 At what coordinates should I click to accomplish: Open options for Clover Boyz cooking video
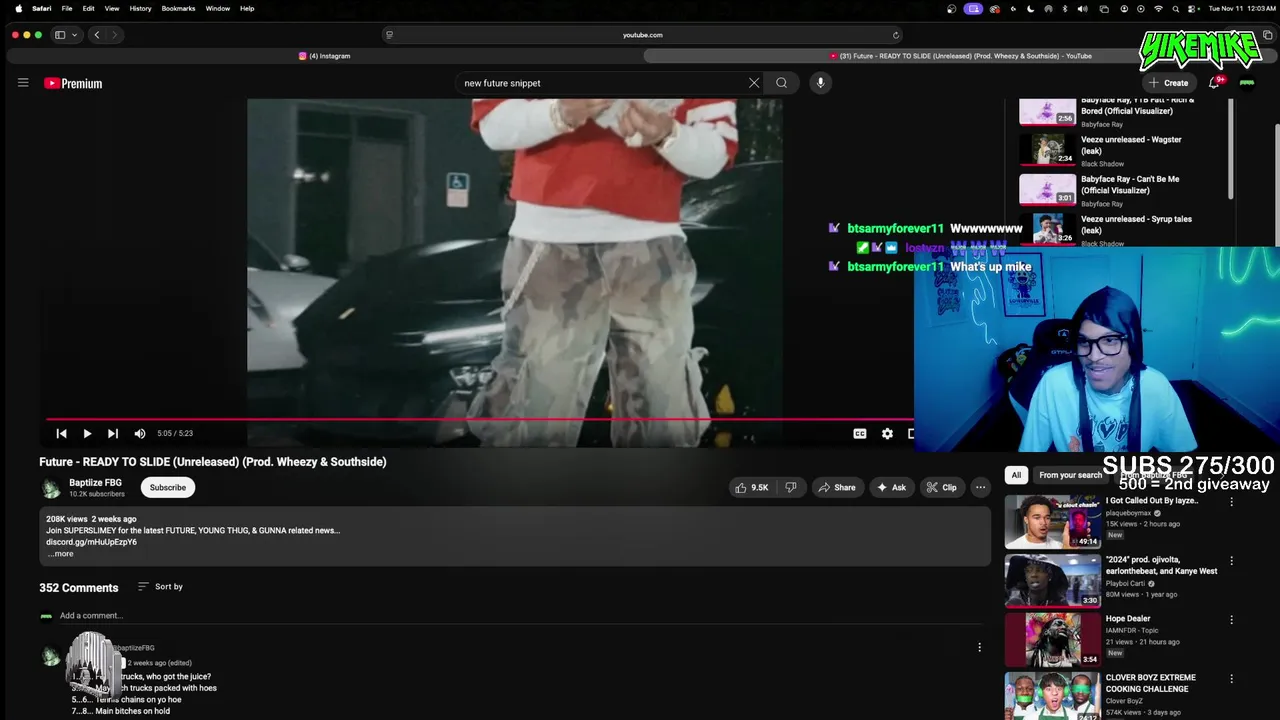(x=1231, y=679)
